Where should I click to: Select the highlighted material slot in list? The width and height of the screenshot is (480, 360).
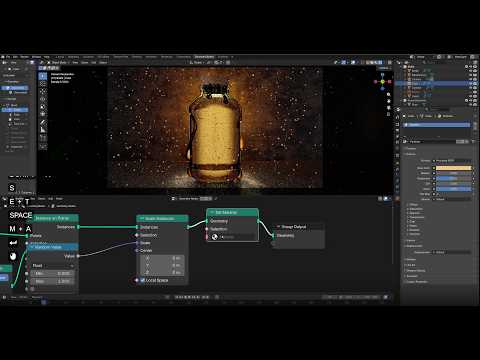tap(437, 125)
